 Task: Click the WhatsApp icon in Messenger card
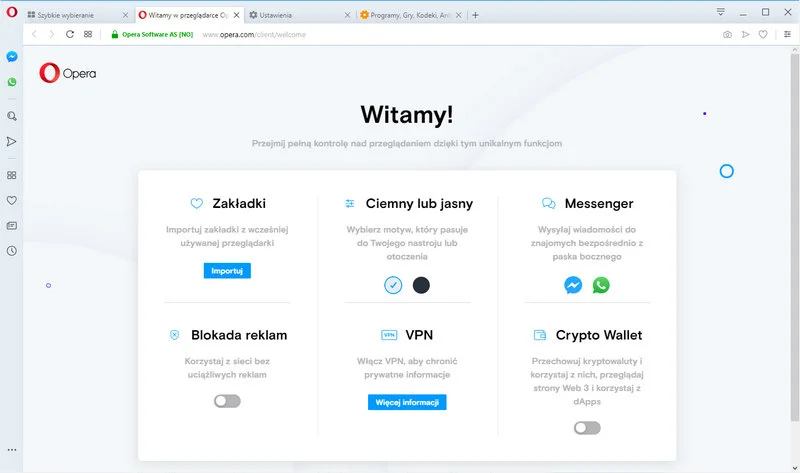(x=600, y=285)
